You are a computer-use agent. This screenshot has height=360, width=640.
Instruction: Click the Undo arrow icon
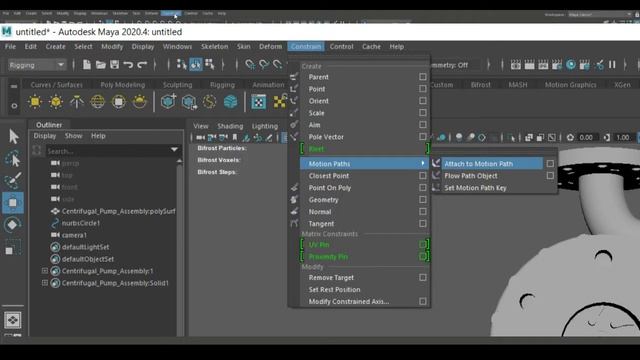pos(128,64)
